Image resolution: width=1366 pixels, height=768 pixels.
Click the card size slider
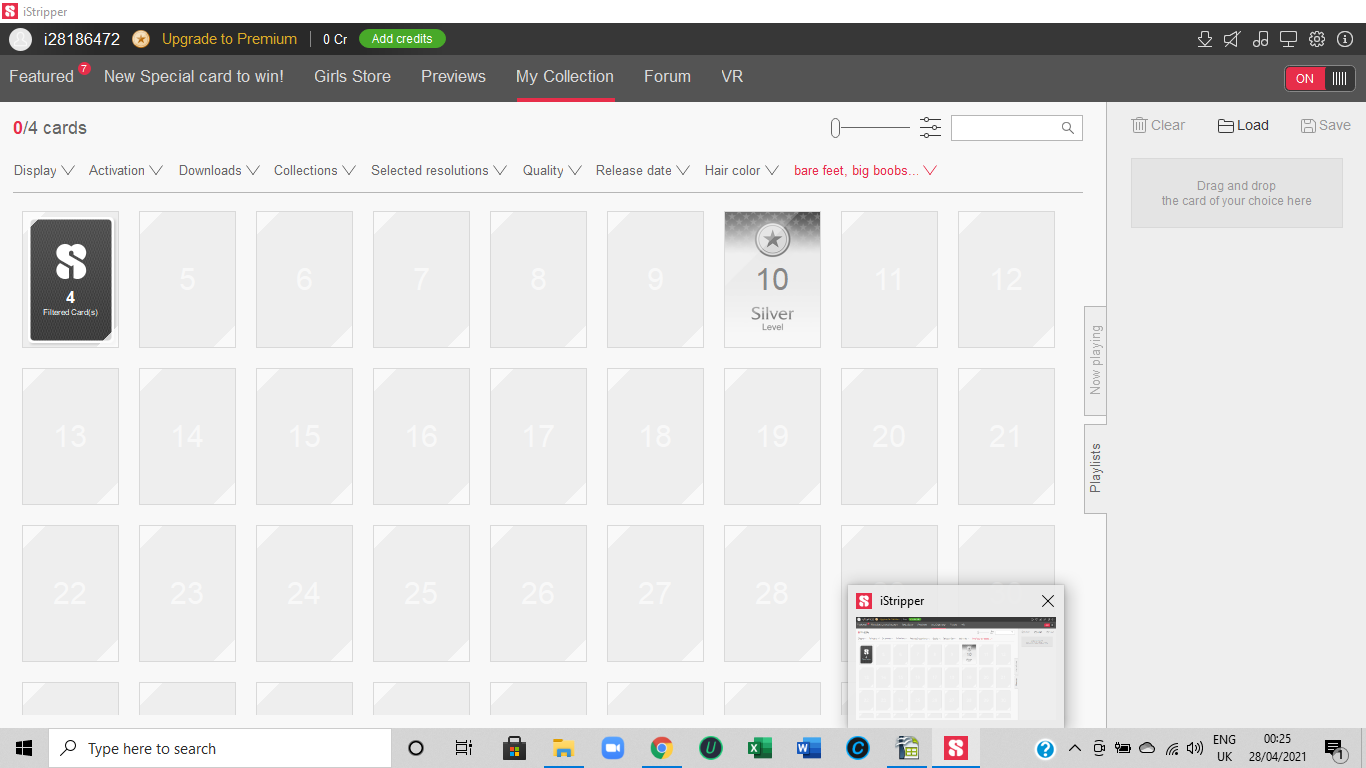coord(870,128)
